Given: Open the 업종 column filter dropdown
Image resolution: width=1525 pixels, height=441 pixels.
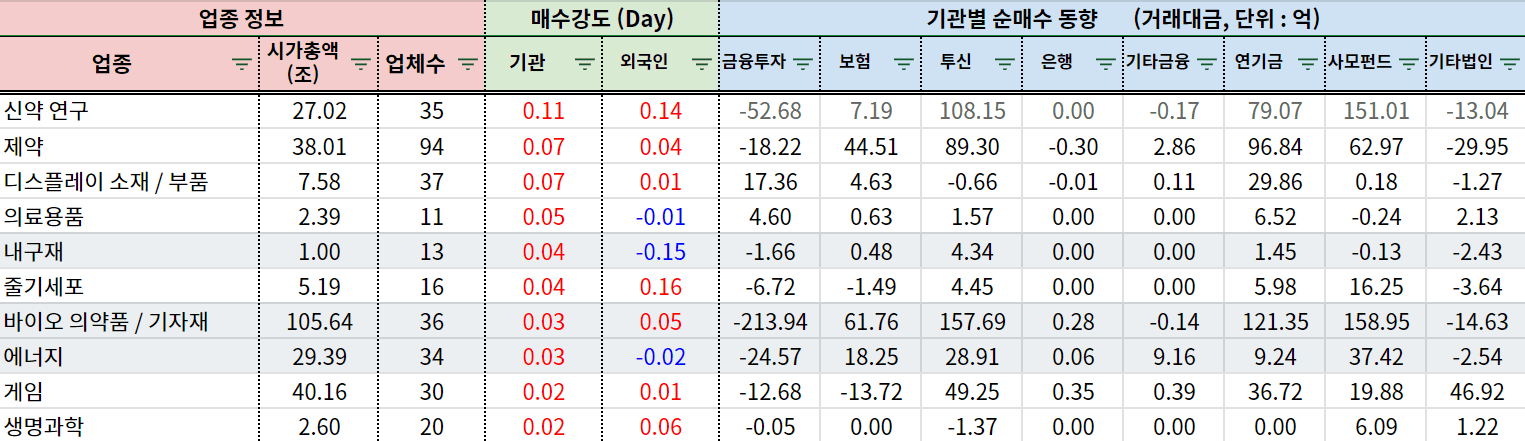Looking at the screenshot, I should point(242,65).
